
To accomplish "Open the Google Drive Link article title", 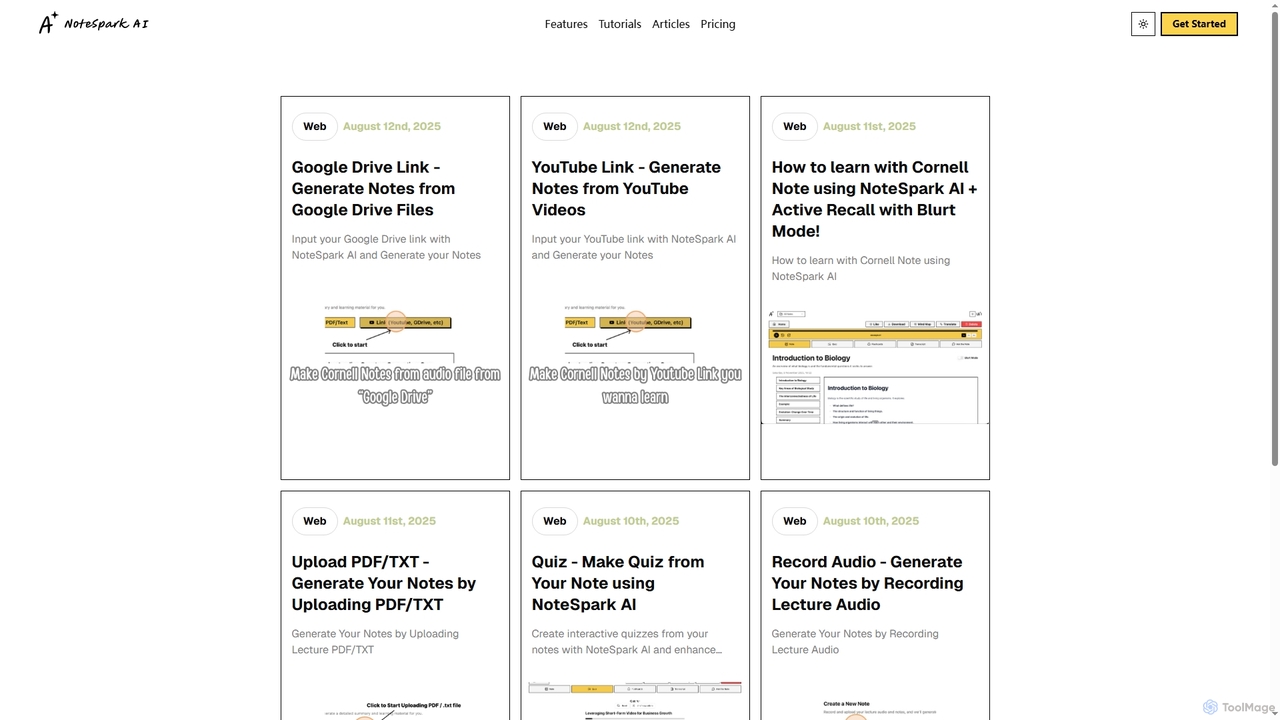I will [x=373, y=188].
